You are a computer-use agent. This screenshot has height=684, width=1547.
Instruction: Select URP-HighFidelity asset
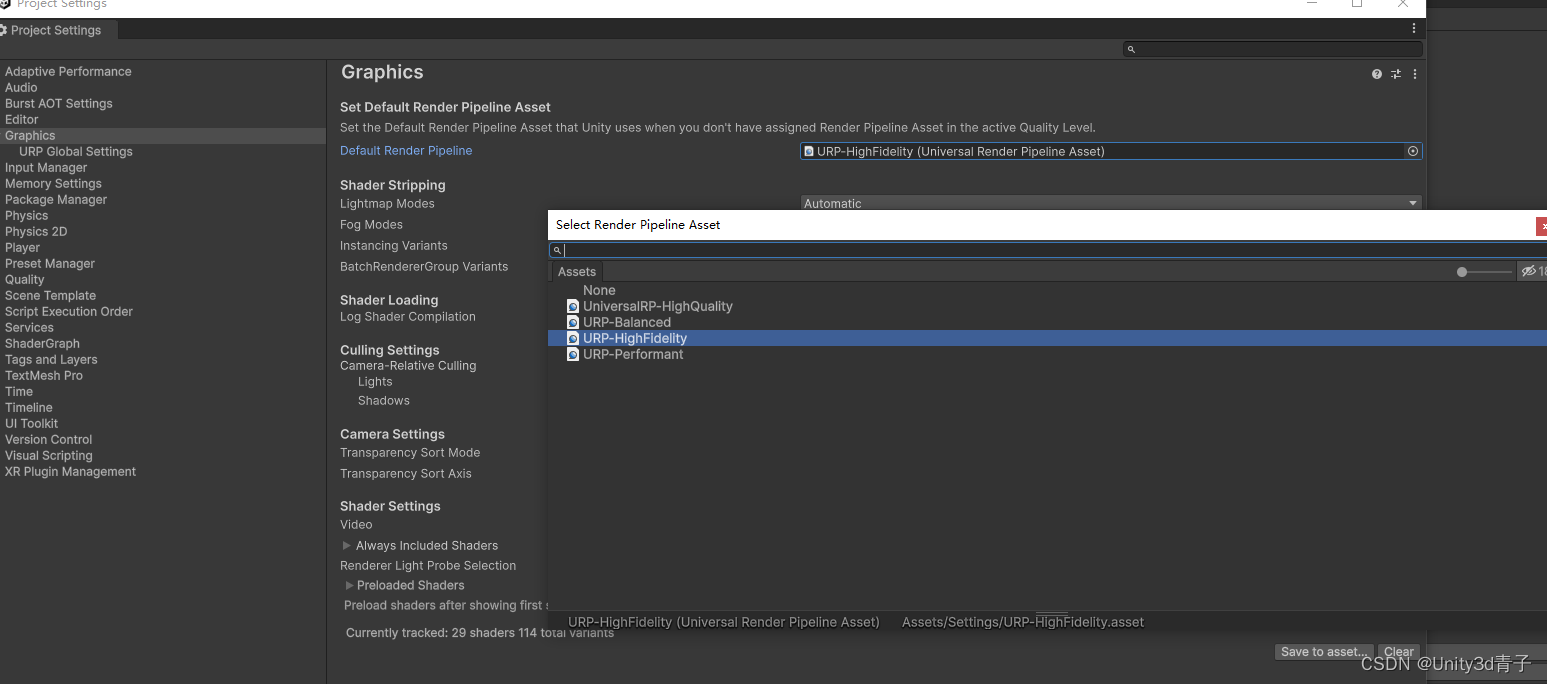pyautogui.click(x=635, y=338)
